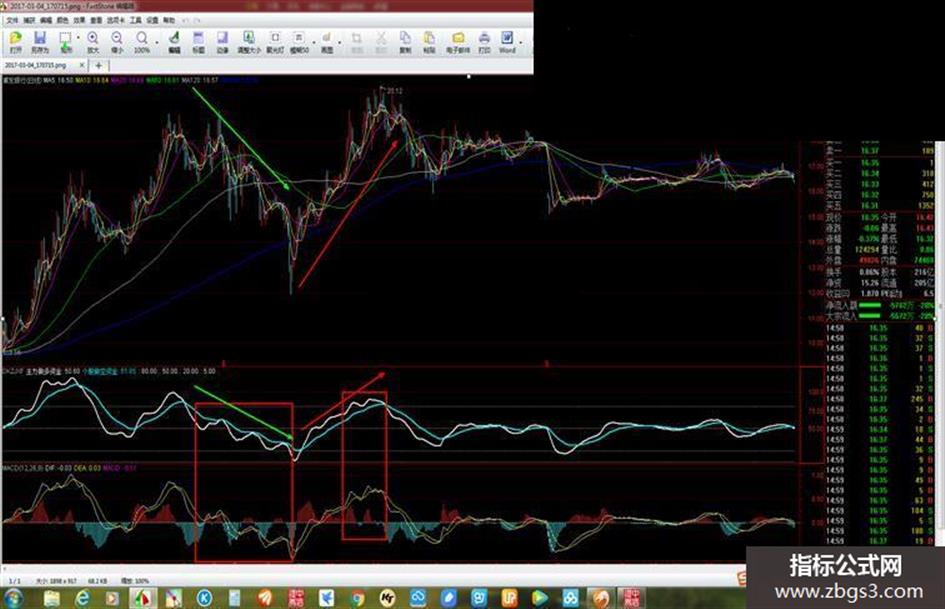Select the 聚光灯 (Spotlight) tool
Viewport: 945px width, 609px height.
tap(275, 42)
